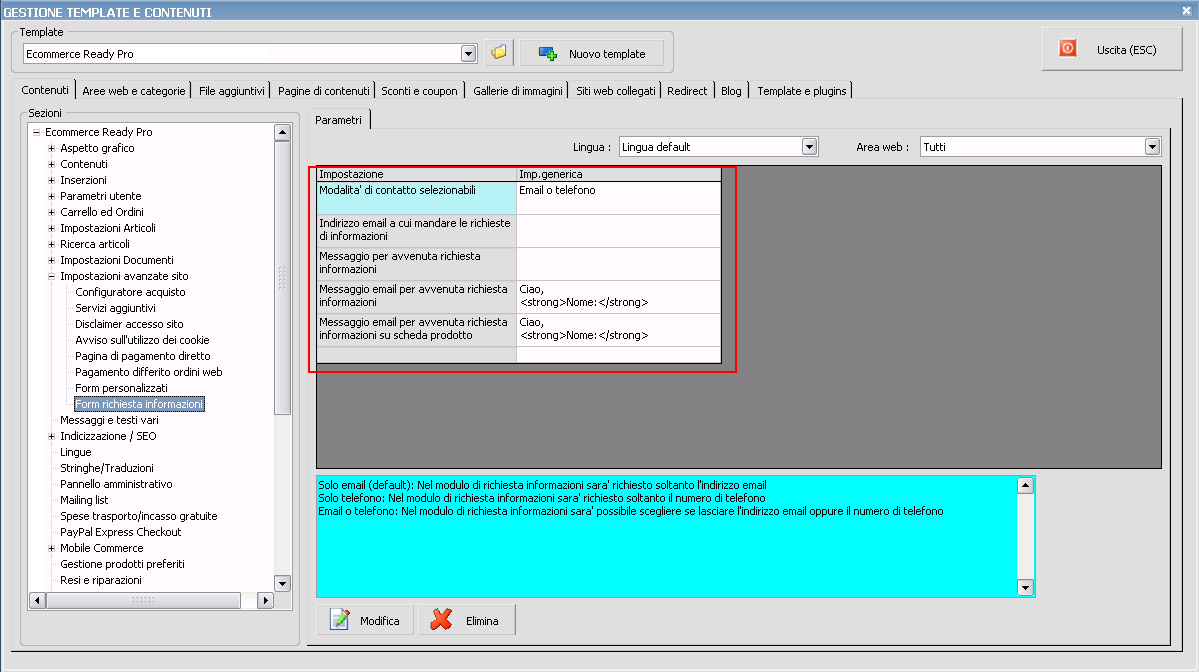This screenshot has height=672, width=1199.
Task: Click the Nuovo template button
Action: click(592, 54)
